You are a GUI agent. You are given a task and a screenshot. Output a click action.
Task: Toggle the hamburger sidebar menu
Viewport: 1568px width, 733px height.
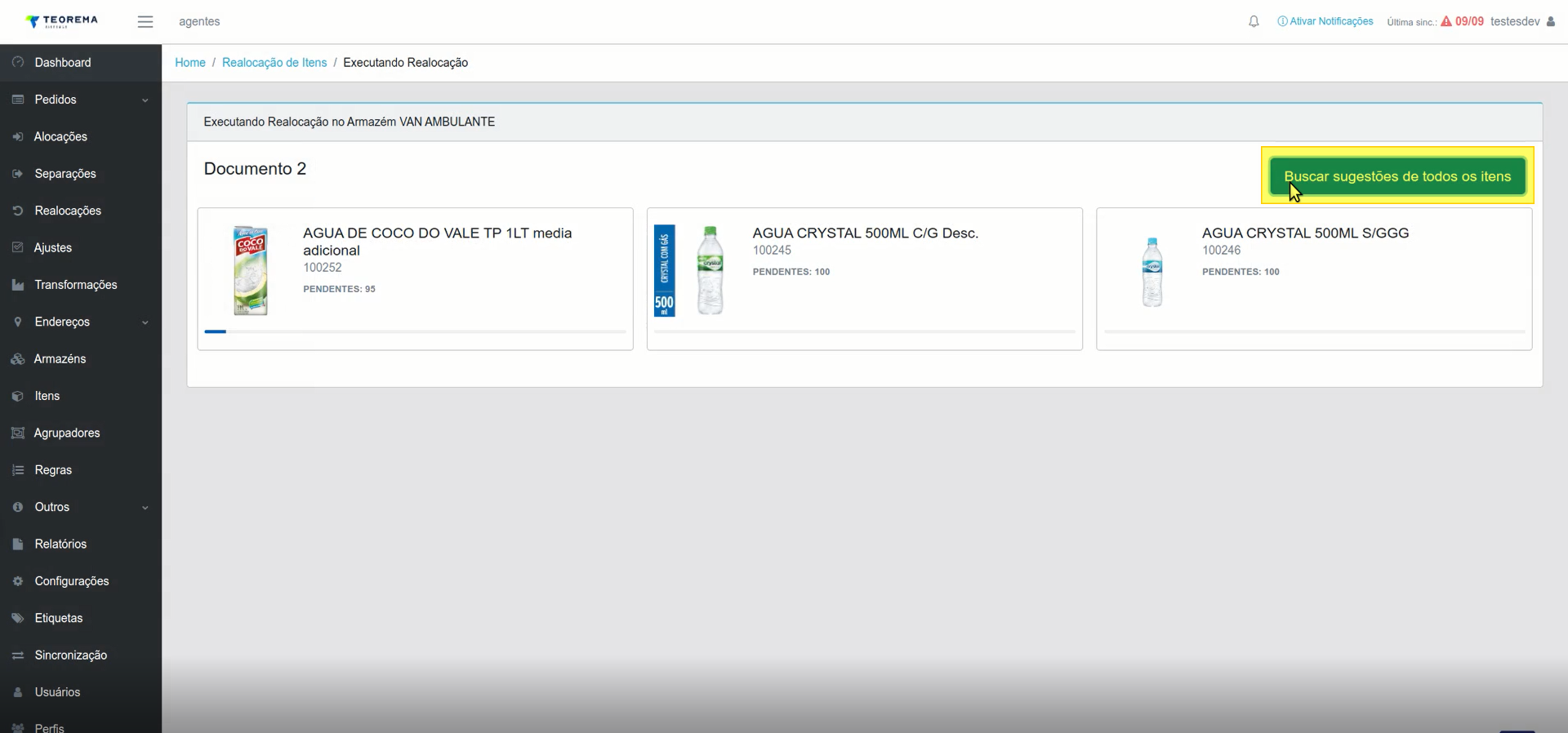point(145,22)
